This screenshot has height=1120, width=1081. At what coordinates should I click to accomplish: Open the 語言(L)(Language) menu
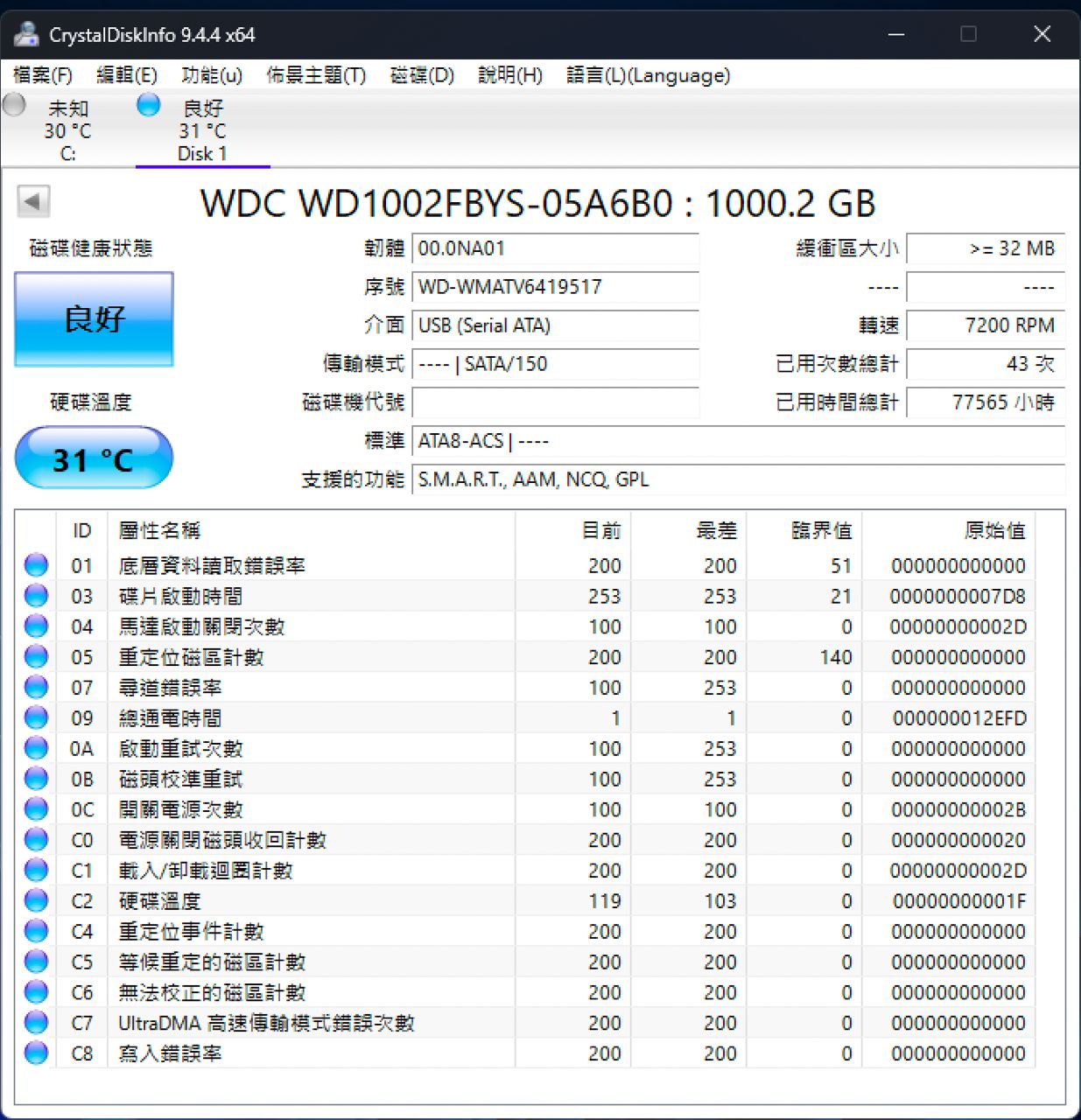coord(648,75)
